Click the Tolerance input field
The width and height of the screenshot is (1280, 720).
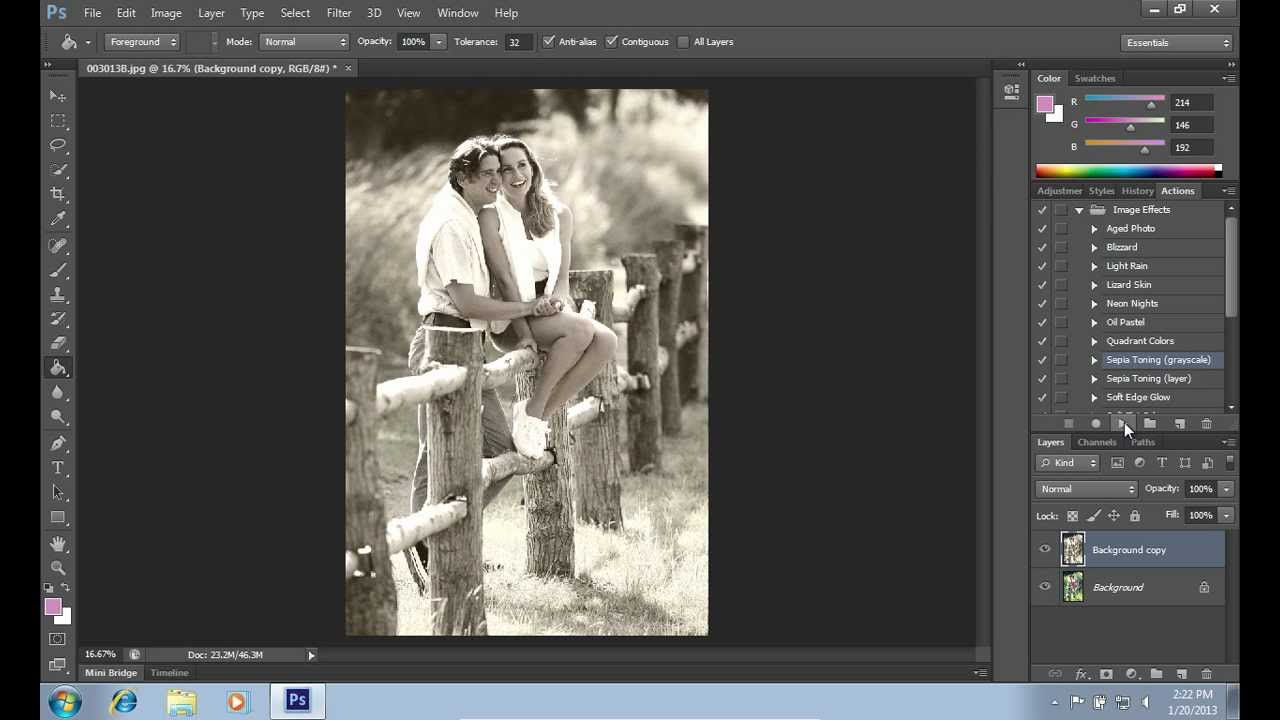tap(516, 42)
